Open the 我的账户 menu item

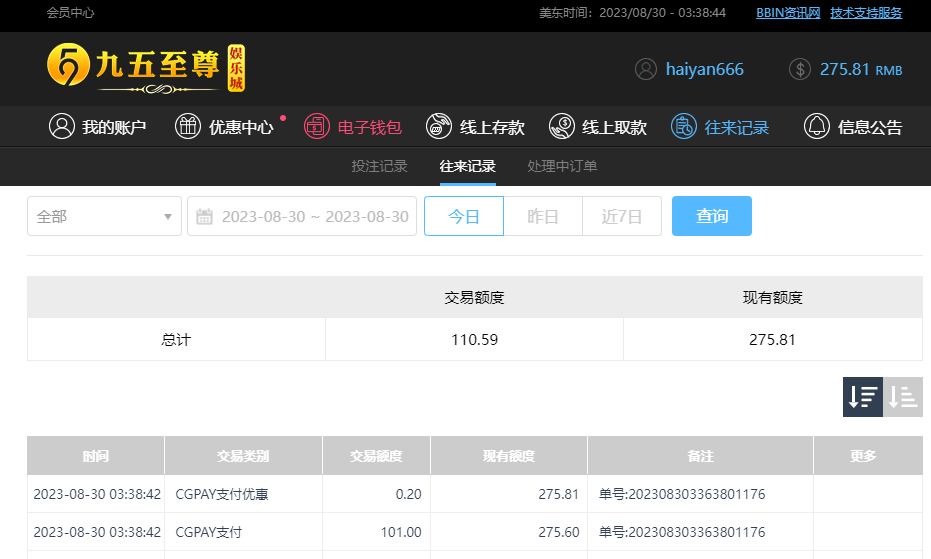(97, 127)
